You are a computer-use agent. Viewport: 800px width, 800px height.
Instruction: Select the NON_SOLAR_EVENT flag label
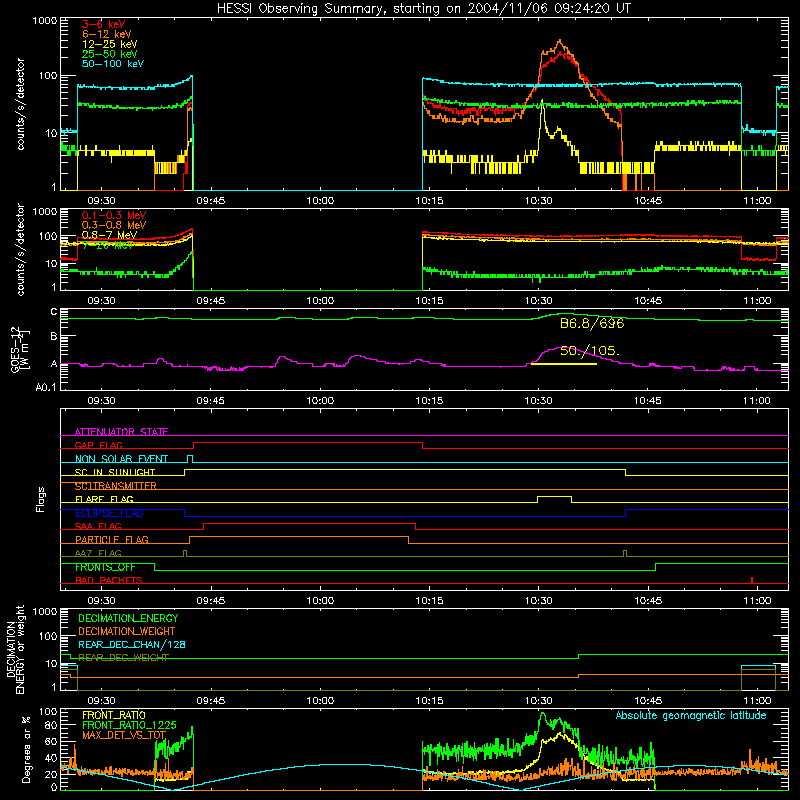click(x=121, y=459)
